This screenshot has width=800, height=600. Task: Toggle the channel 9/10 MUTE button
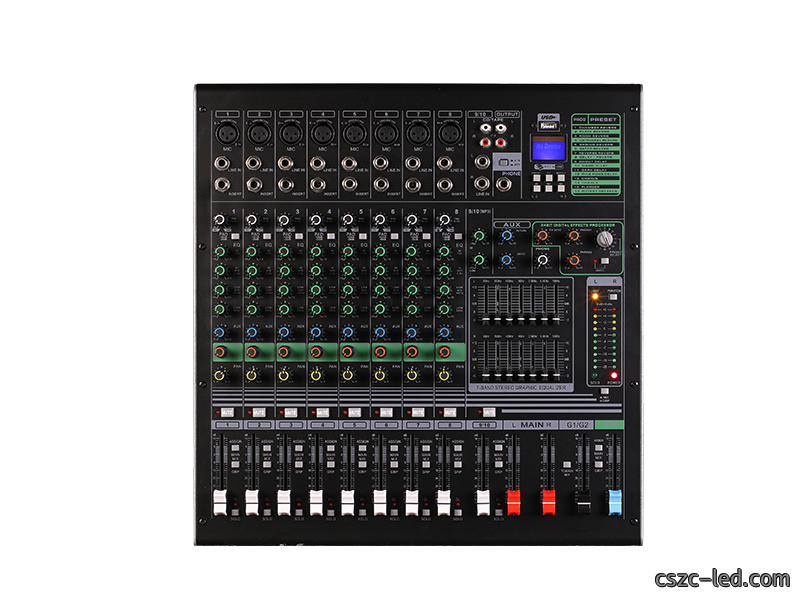[x=489, y=412]
